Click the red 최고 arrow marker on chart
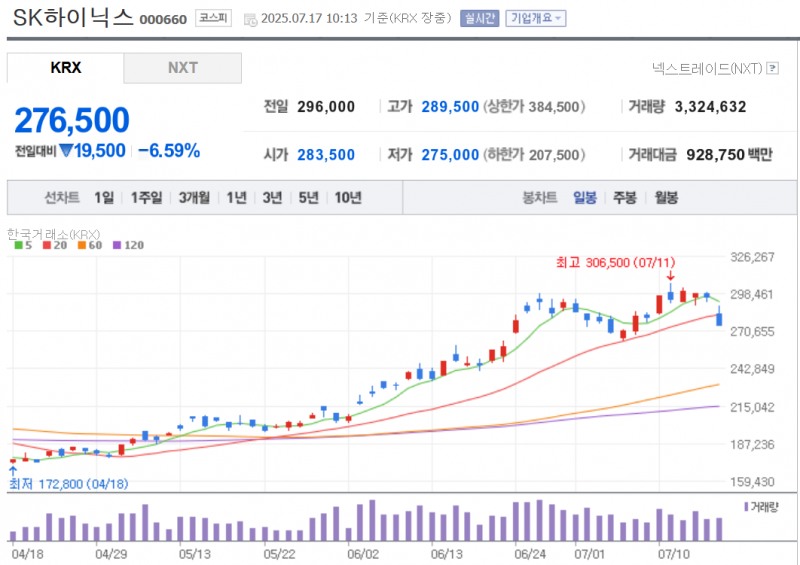Screen dimensions: 800x565 pyautogui.click(x=670, y=276)
